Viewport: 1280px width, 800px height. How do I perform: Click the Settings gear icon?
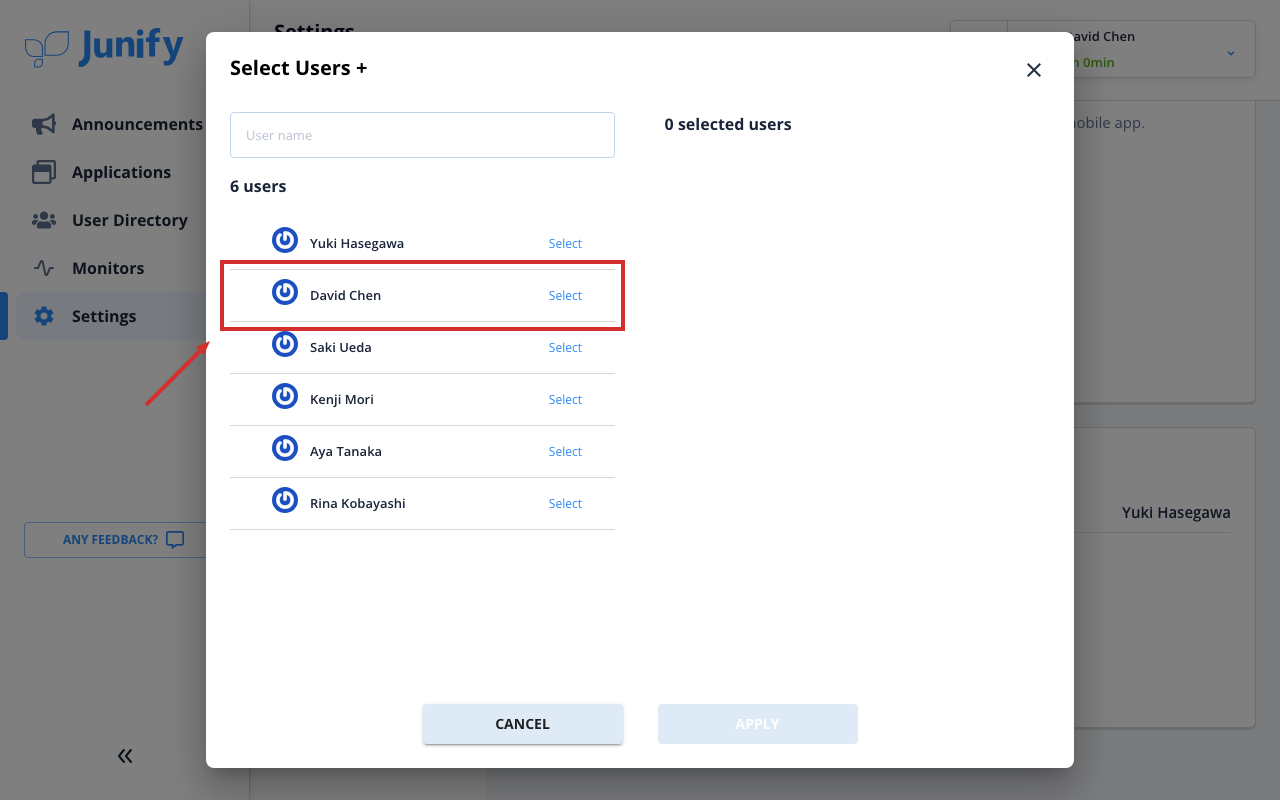pos(44,316)
